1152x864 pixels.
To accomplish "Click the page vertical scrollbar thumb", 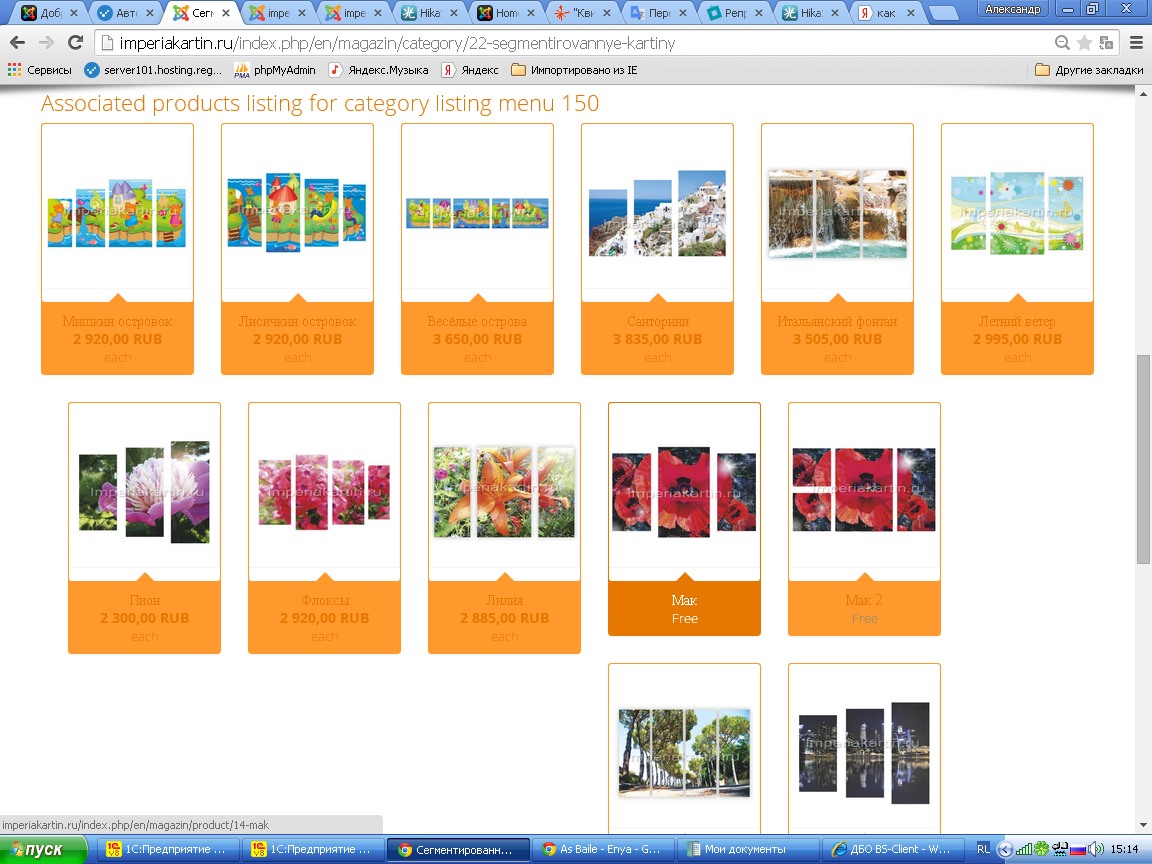I will [x=1142, y=459].
